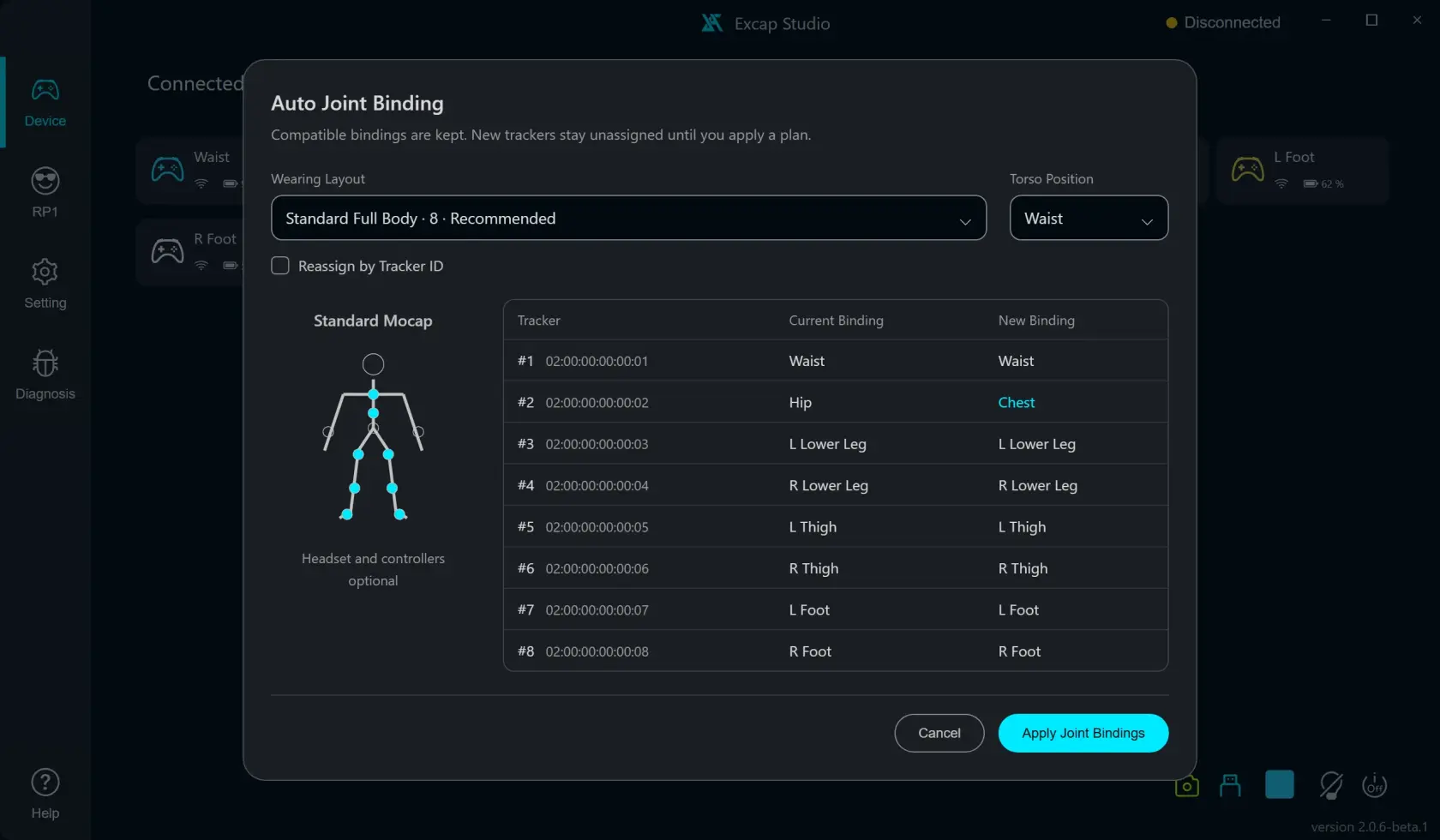Viewport: 1440px width, 840px height.
Task: Click the 'Tracker' column header
Action: coord(538,320)
